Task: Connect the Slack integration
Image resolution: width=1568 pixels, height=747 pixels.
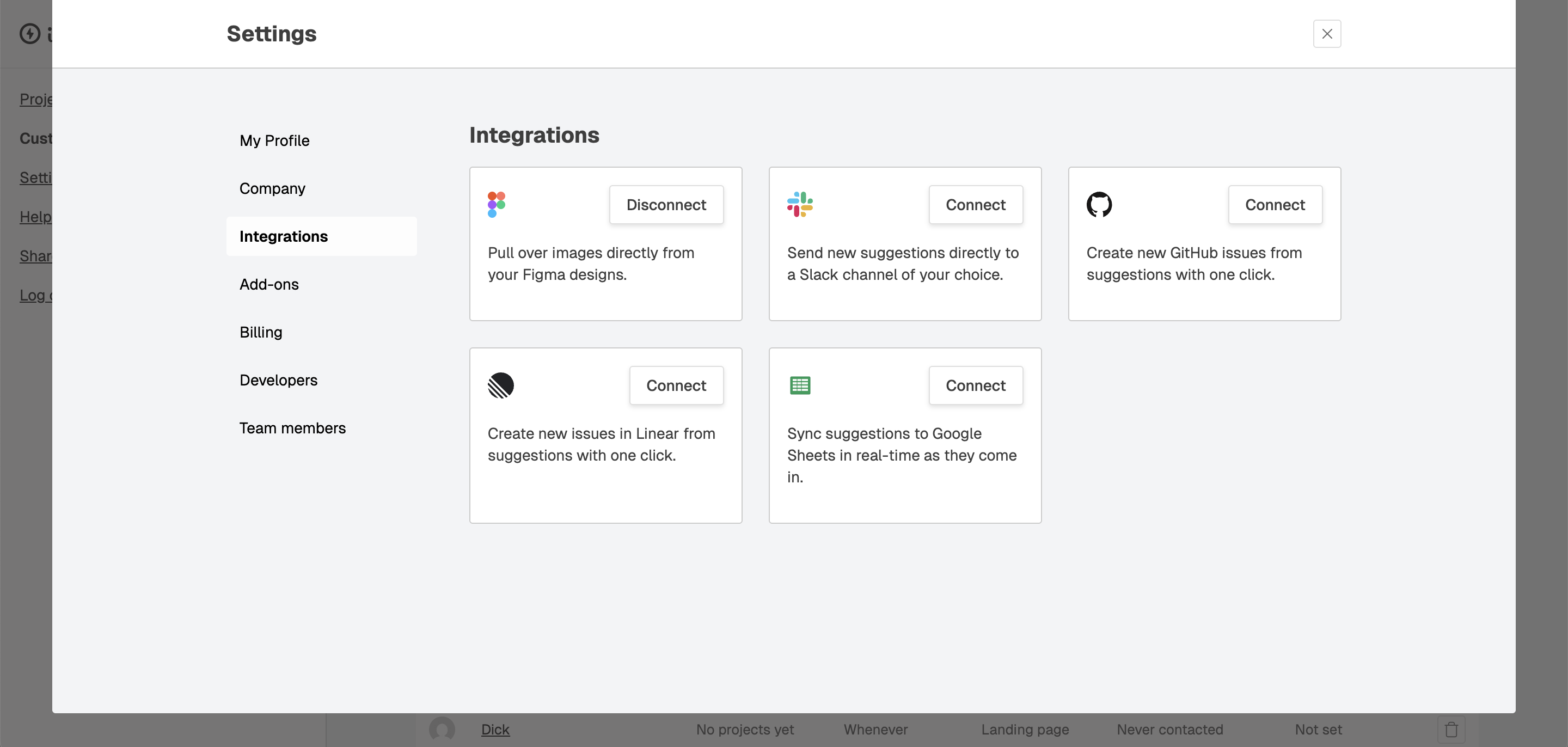Action: pos(975,205)
